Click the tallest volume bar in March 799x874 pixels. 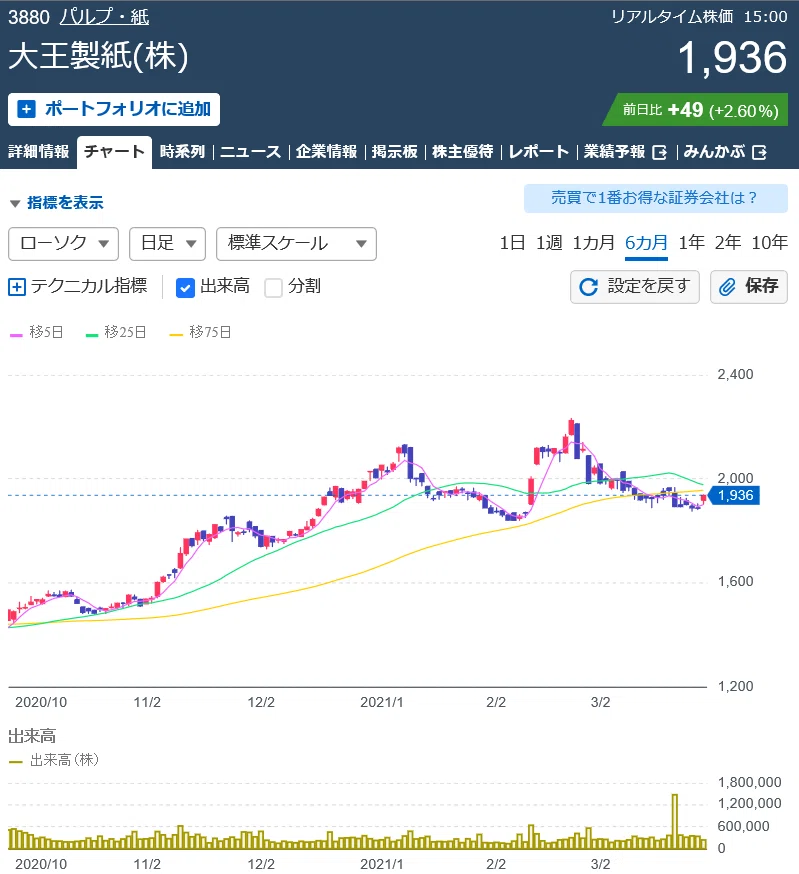tap(675, 822)
